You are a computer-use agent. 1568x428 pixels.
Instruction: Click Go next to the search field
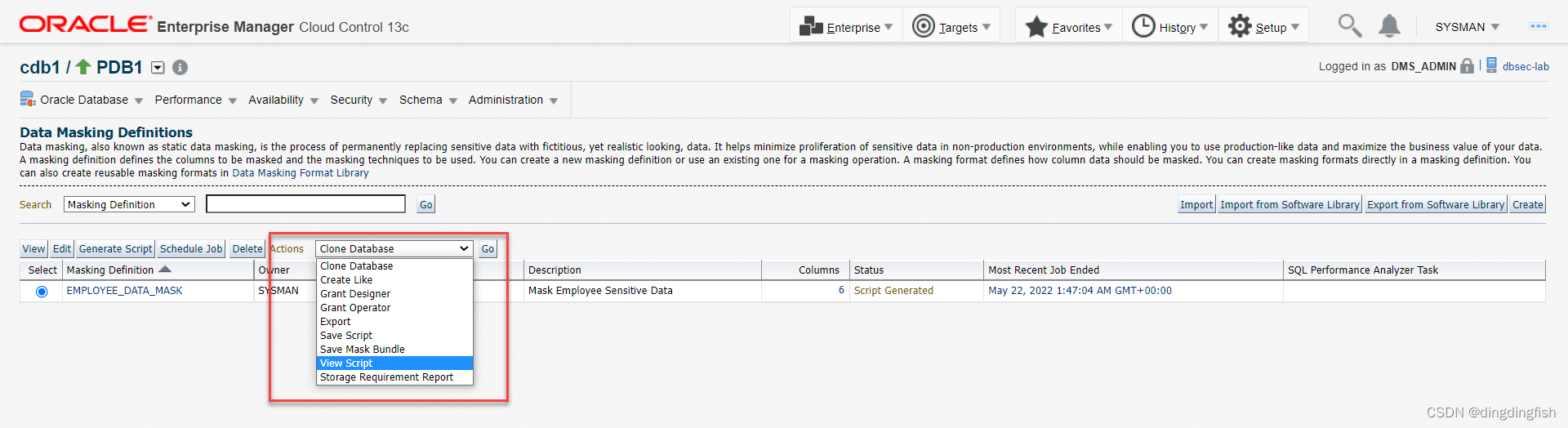tap(426, 205)
